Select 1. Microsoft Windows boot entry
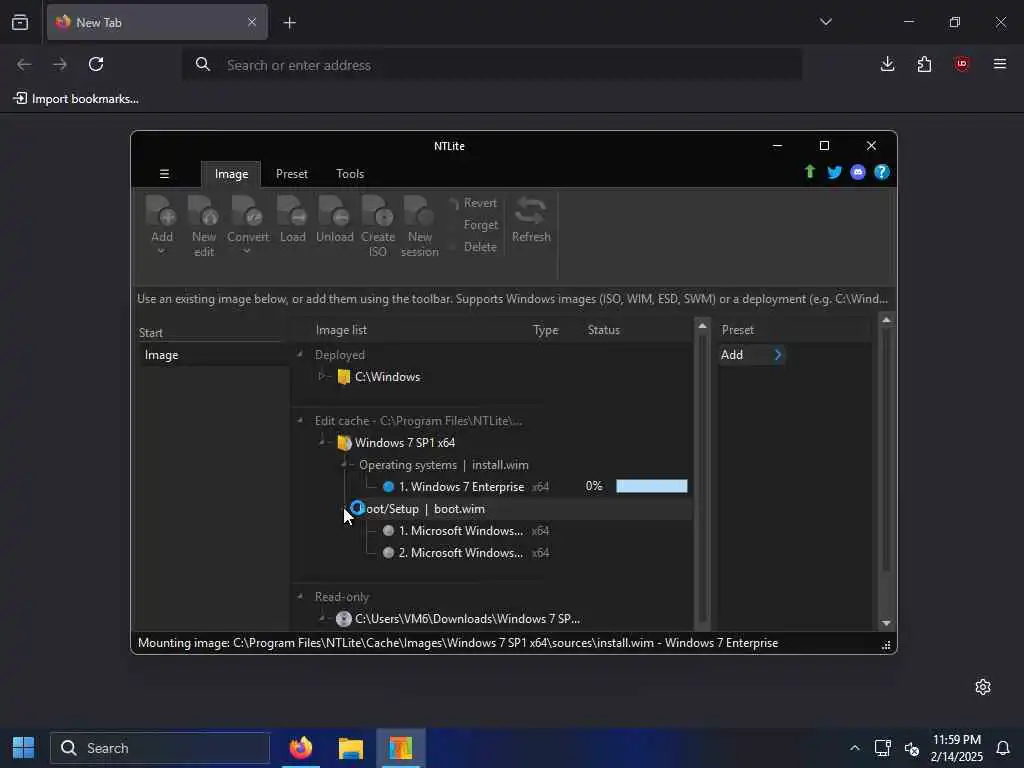The width and height of the screenshot is (1024, 768). [x=460, y=531]
